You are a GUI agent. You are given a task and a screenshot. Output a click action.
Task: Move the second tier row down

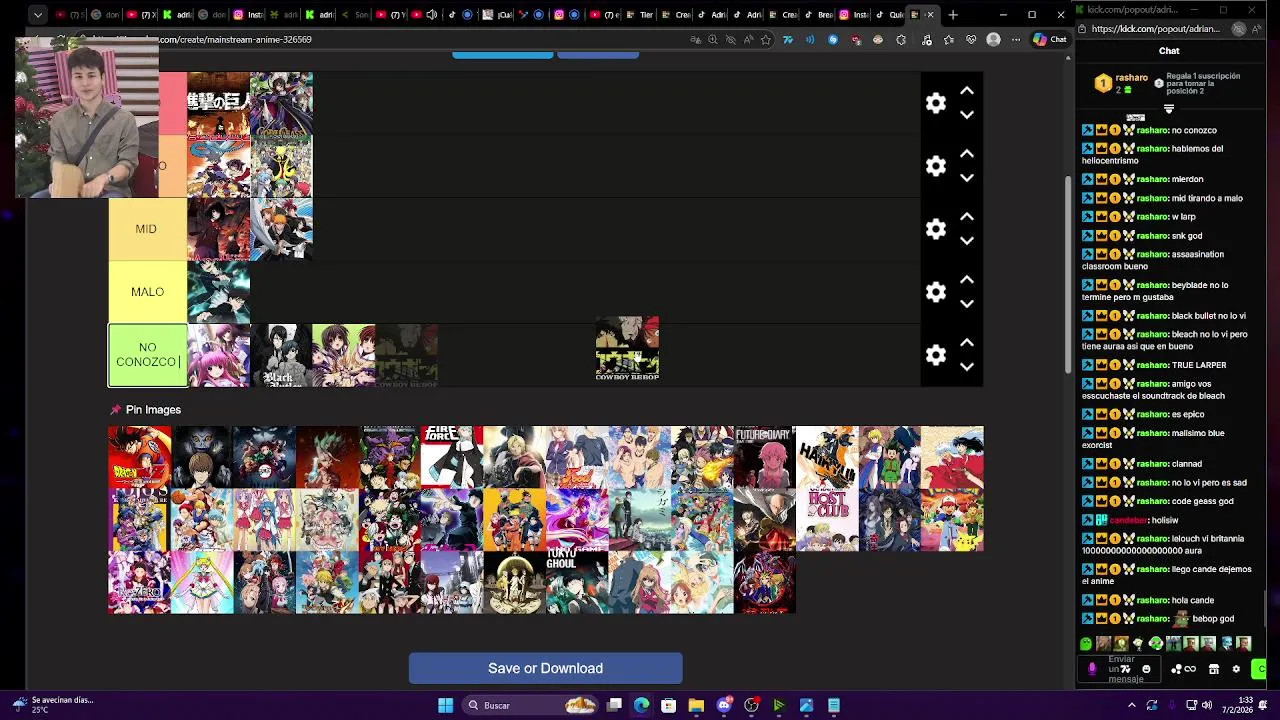coord(967,178)
